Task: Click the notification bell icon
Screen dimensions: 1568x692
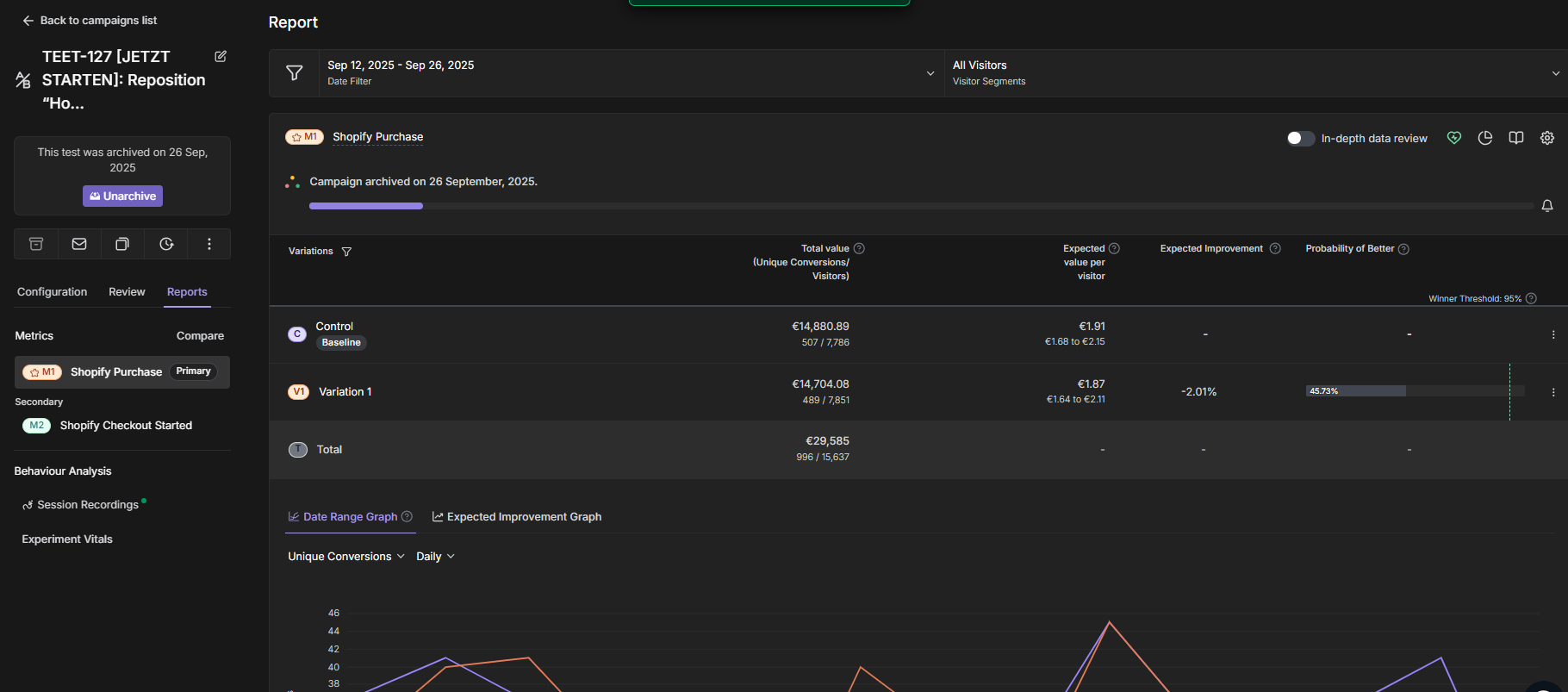Action: click(x=1547, y=206)
